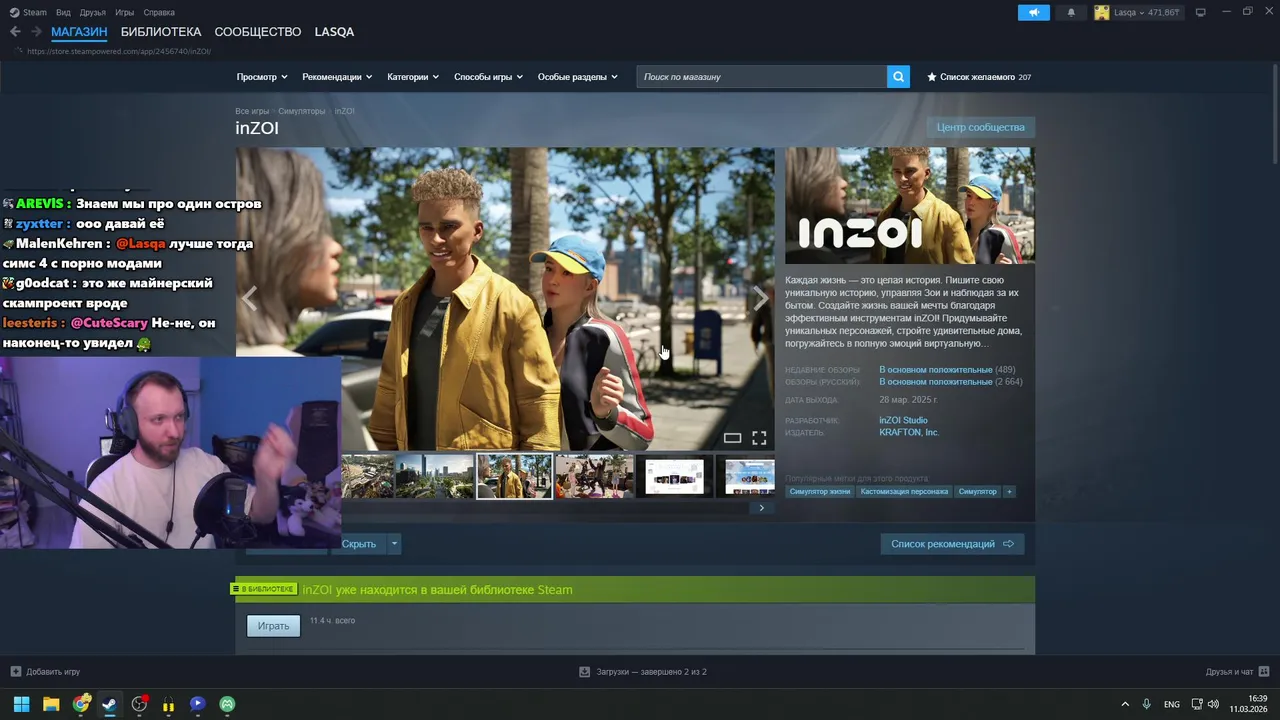
Task: Select the Симулятор жизни tag
Action: pyautogui.click(x=819, y=491)
